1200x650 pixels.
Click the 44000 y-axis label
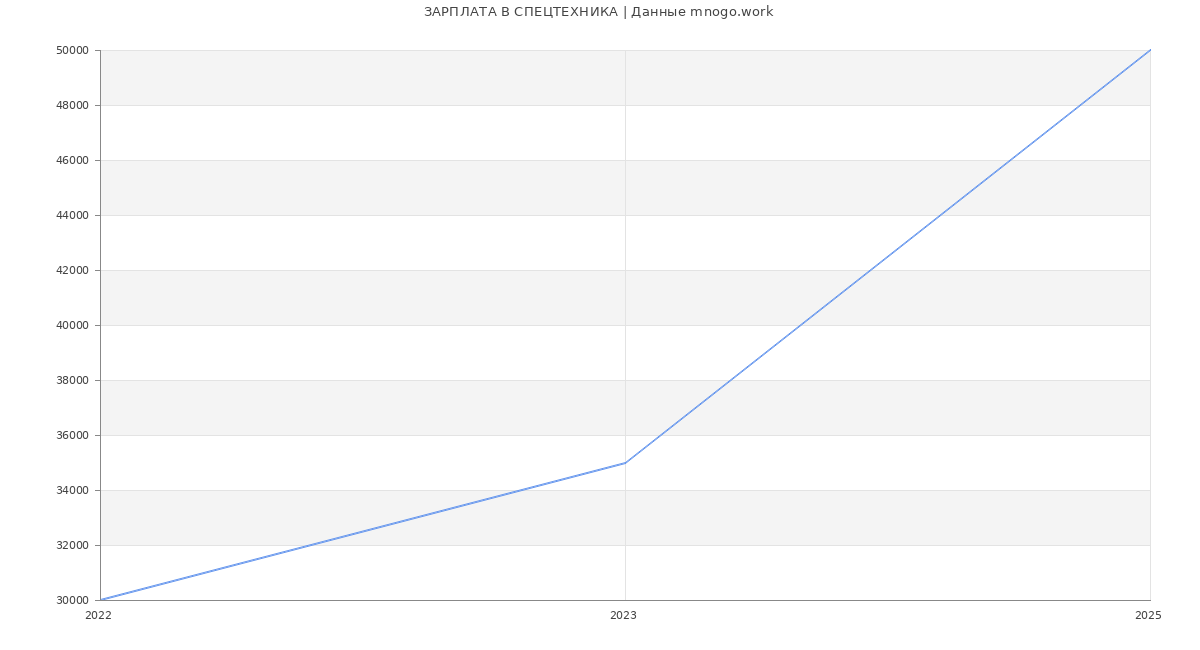pyautogui.click(x=73, y=215)
